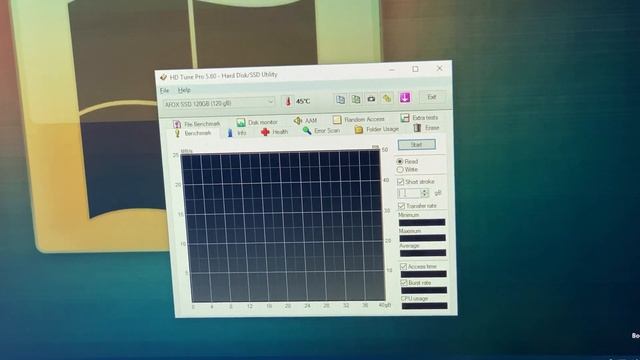Switch to the Health tab
The image size is (640, 360).
pos(274,132)
